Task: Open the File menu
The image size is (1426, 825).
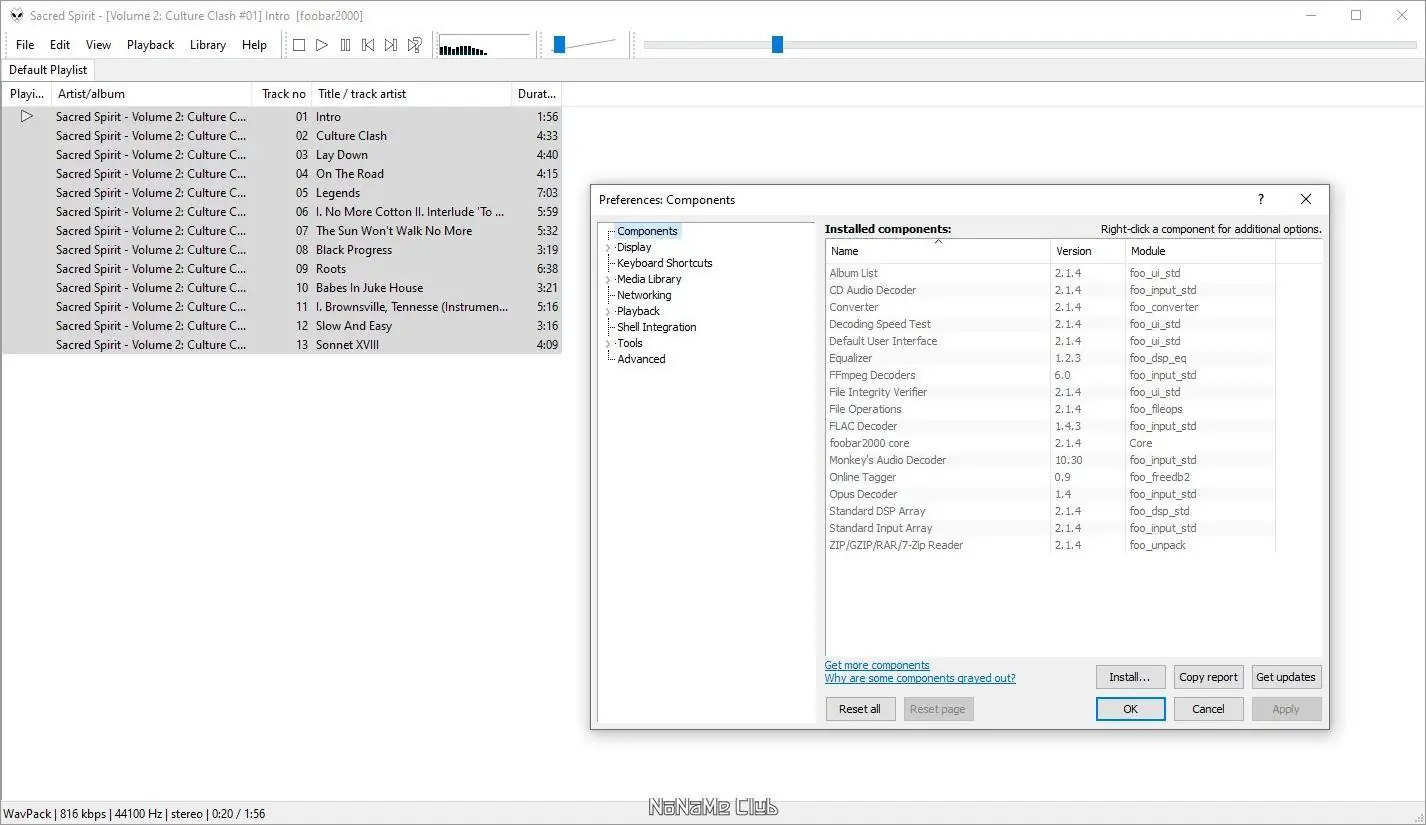Action: [25, 45]
